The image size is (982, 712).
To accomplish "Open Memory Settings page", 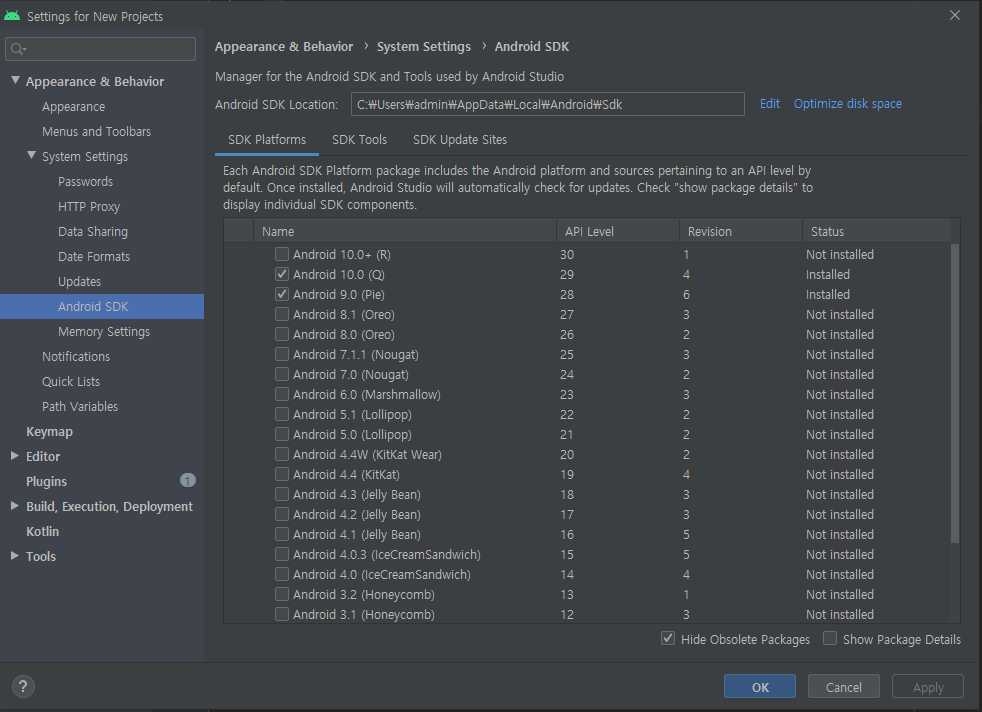I will point(104,331).
